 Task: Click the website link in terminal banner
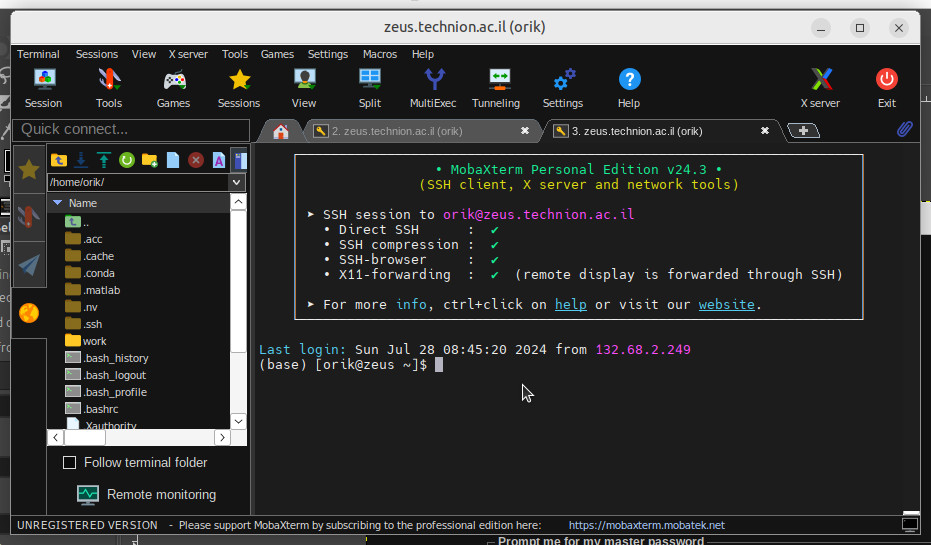[726, 305]
